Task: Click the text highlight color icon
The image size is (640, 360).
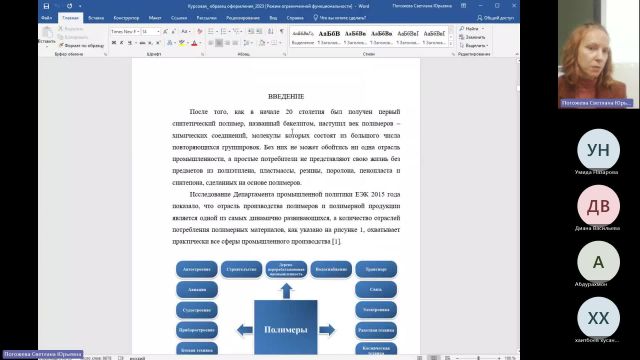Action: [182, 43]
